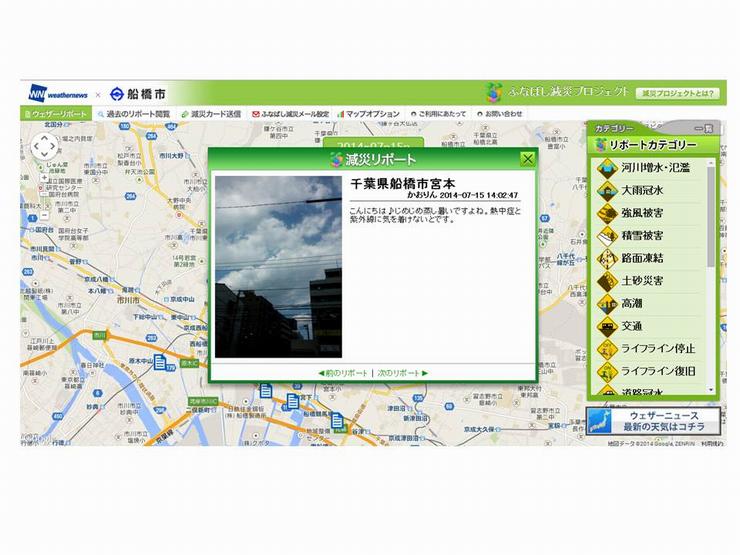This screenshot has height=555, width=740.
Task: Zoom out the map with minus button
Action: pyautogui.click(x=44, y=215)
